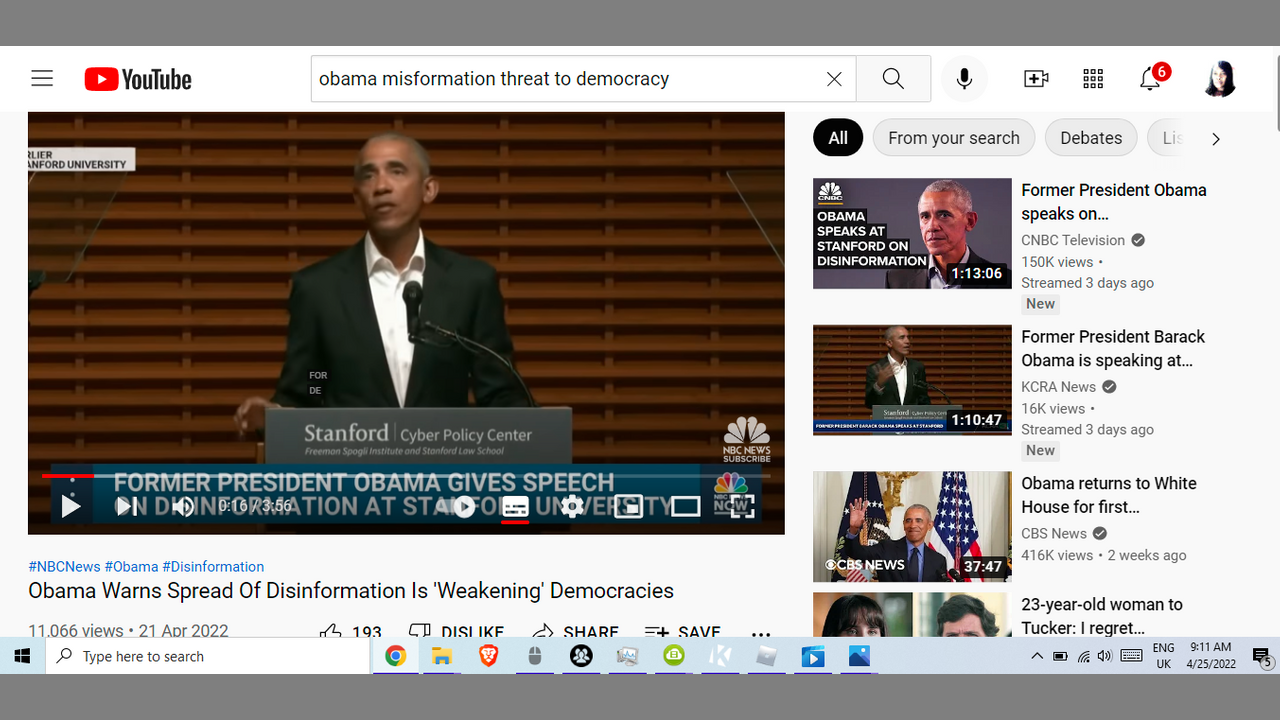Select the 'From your search' chip
This screenshot has width=1280, height=720.
point(953,138)
